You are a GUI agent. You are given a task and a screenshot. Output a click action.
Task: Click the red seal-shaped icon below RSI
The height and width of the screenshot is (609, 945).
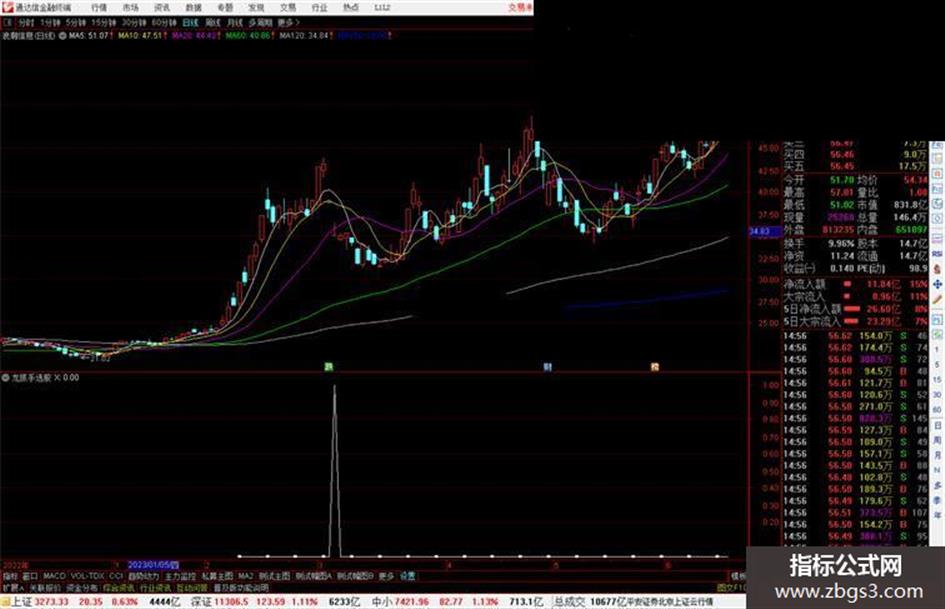pyautogui.click(x=937, y=269)
